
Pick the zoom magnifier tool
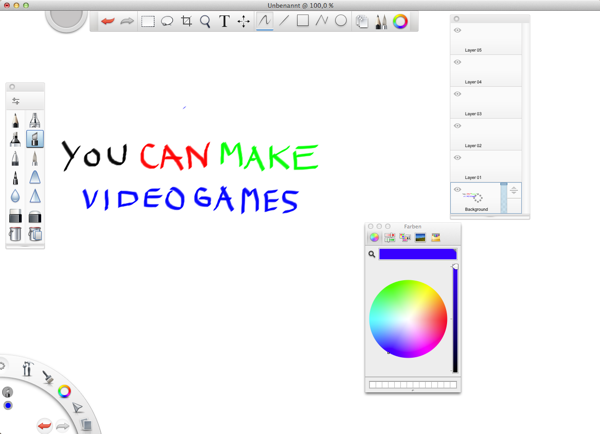coord(205,21)
